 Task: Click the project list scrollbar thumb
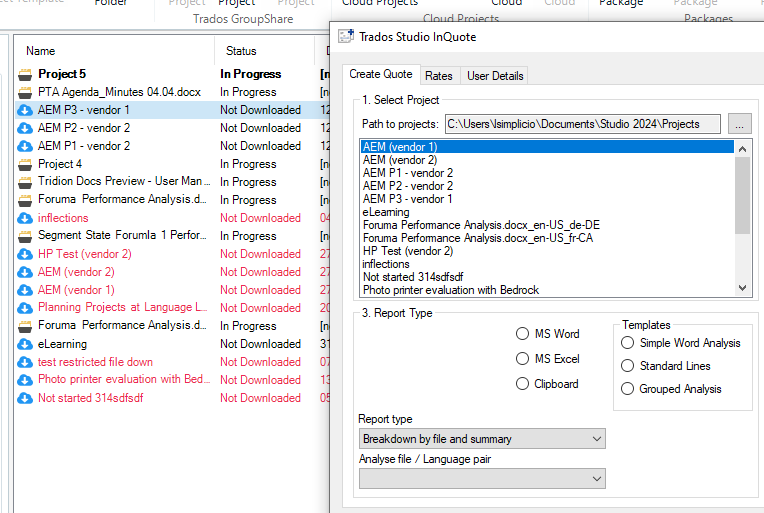point(743,195)
